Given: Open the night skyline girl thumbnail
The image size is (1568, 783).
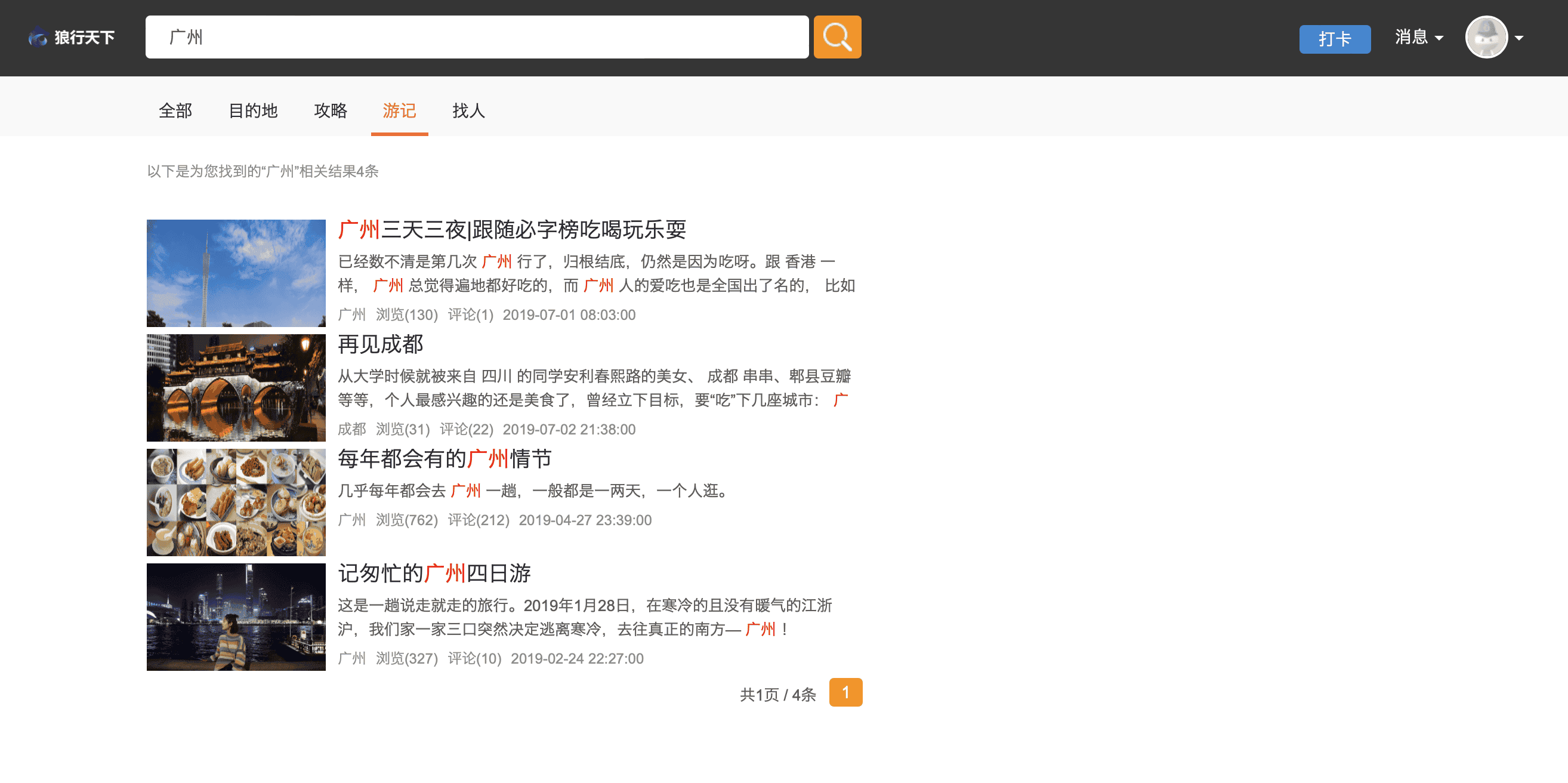Looking at the screenshot, I should [x=236, y=616].
